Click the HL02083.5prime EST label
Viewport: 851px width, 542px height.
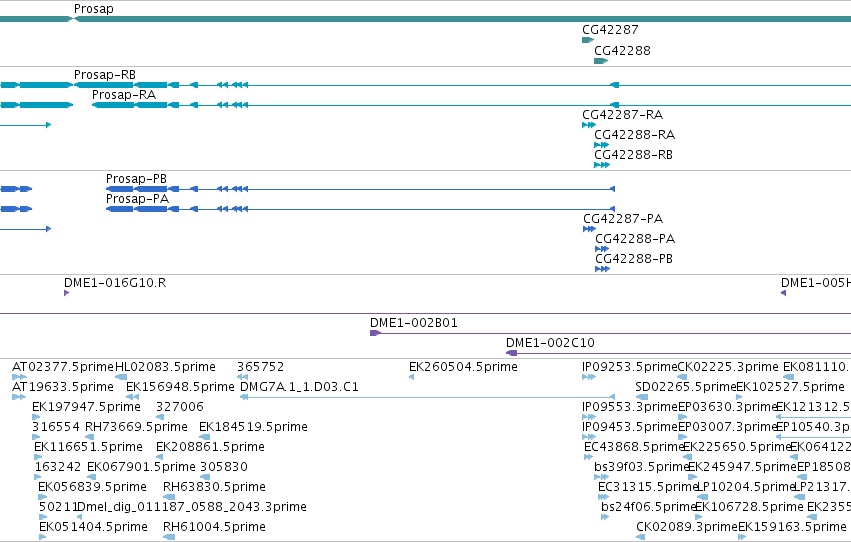165,367
